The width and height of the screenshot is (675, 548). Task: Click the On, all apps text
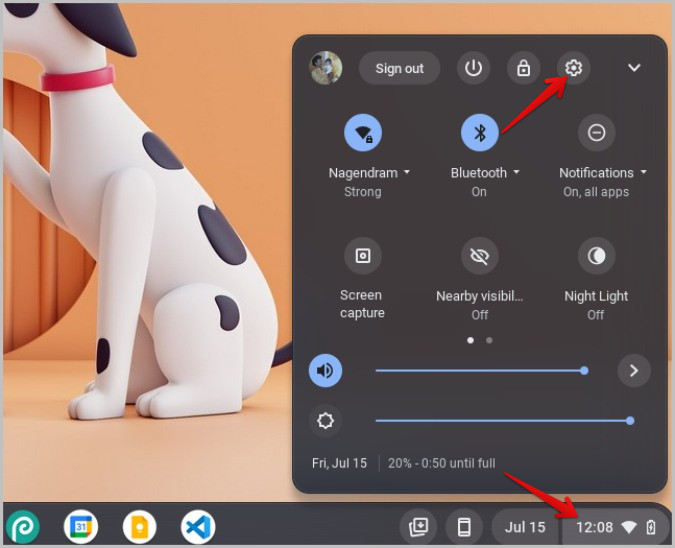pos(596,192)
